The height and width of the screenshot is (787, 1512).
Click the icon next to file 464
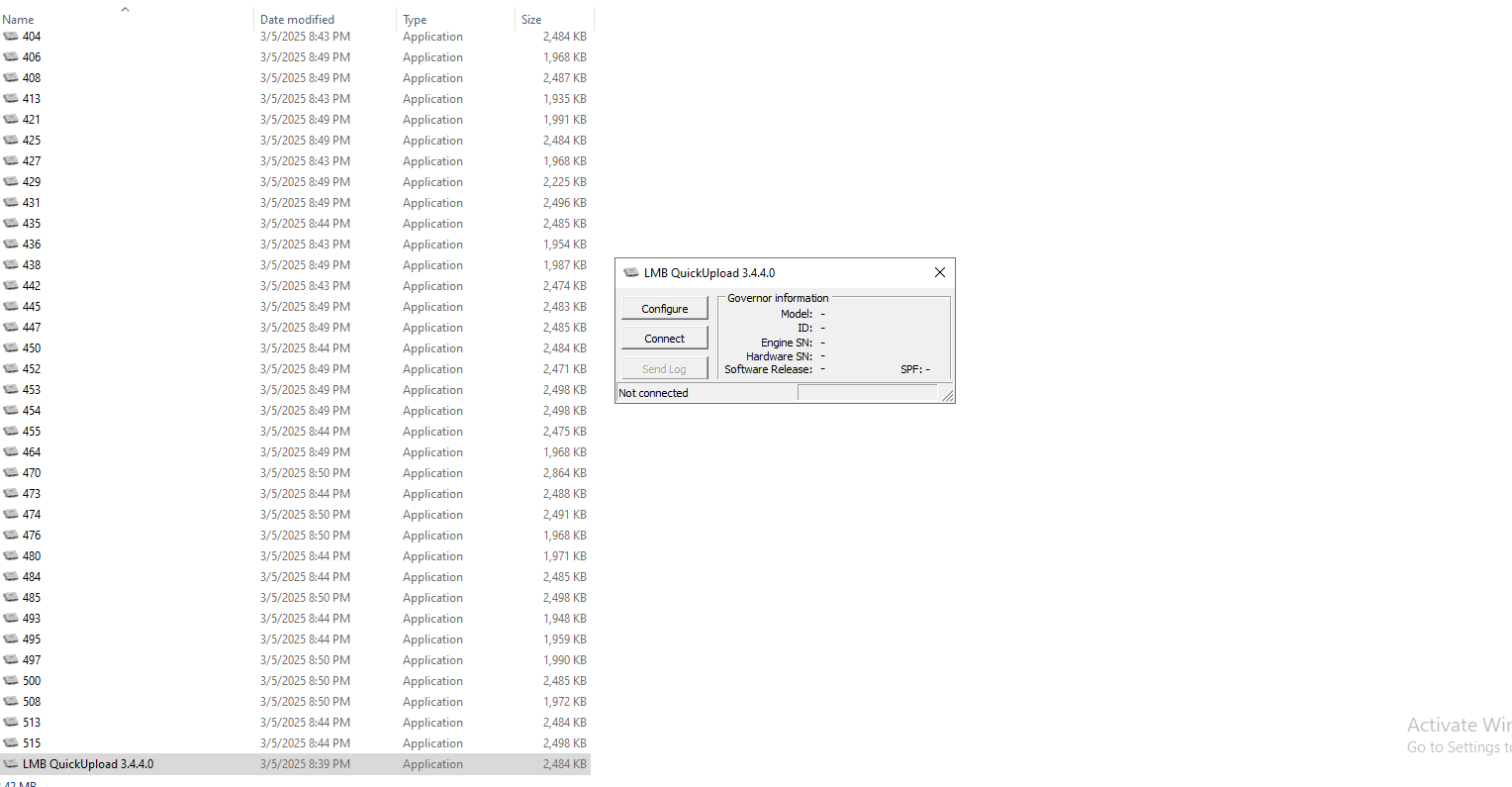point(11,452)
